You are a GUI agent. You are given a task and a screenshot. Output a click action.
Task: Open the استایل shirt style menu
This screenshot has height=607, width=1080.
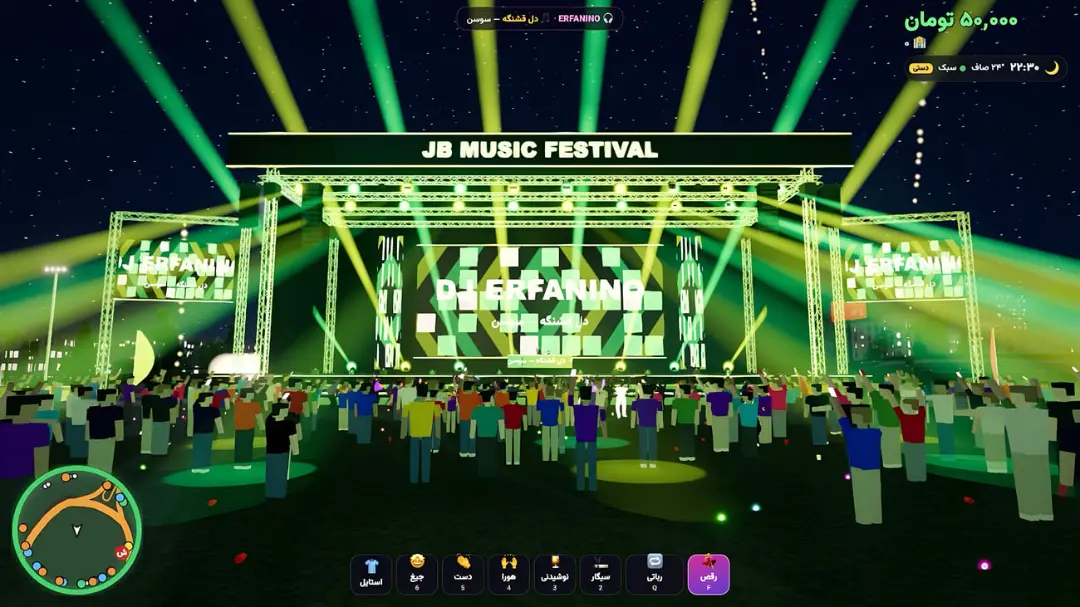371,574
